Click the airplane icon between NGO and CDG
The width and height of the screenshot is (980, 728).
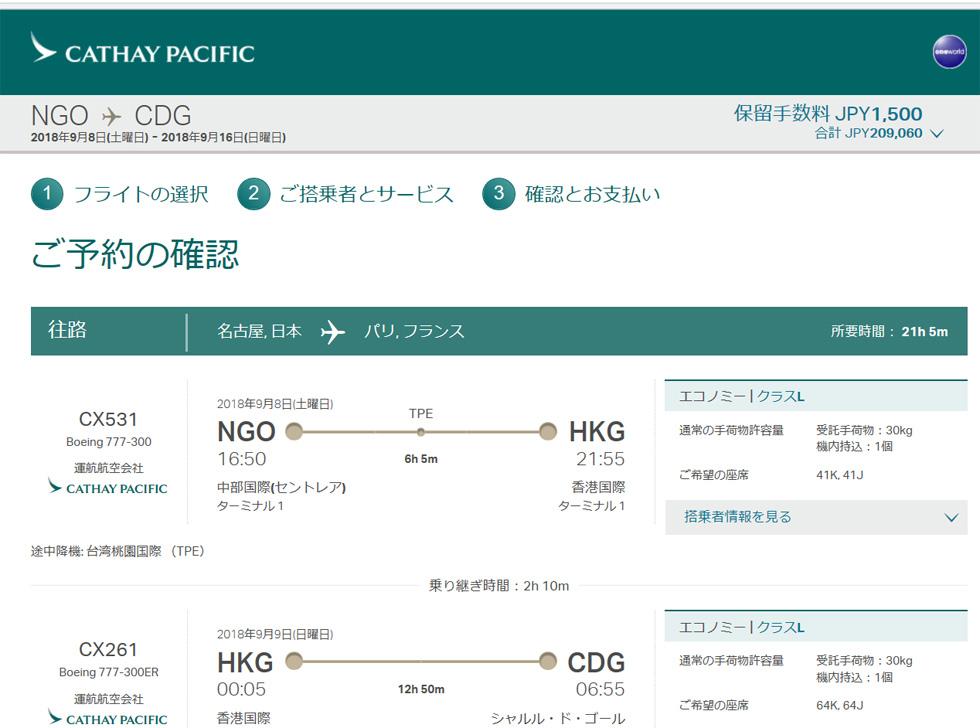112,116
